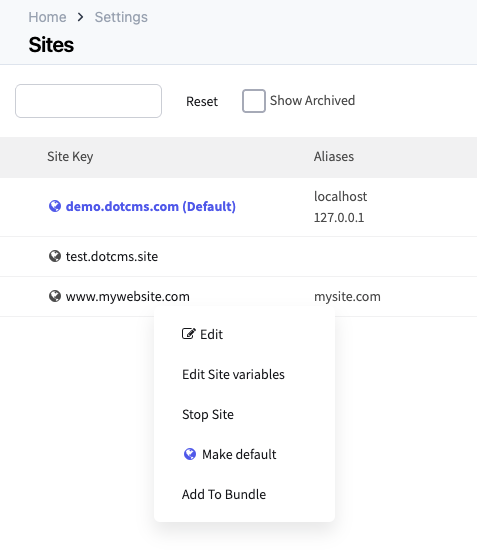477x559 pixels.
Task: Click the Sites page heading
Action: [x=51, y=45]
